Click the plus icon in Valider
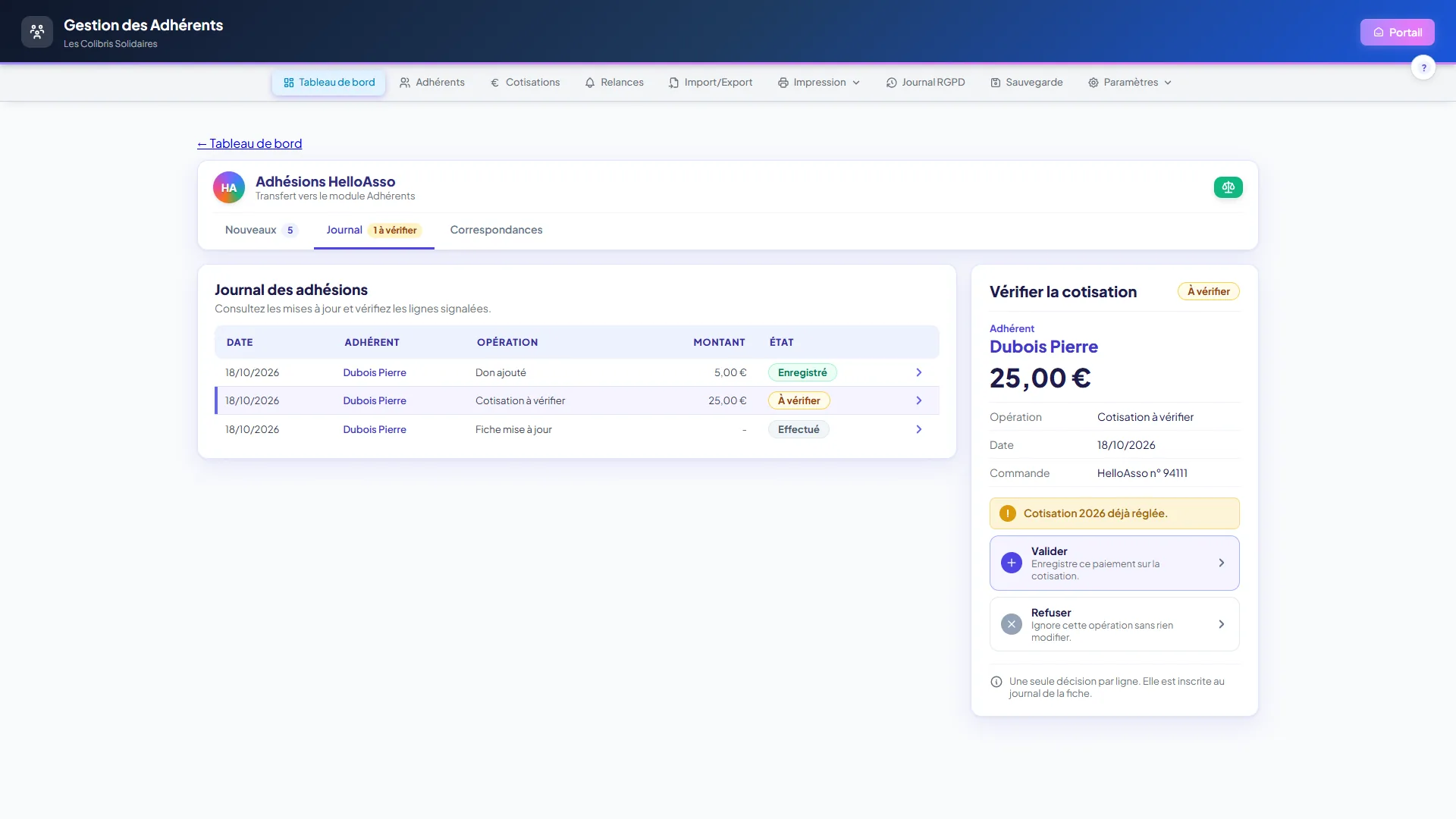The width and height of the screenshot is (1456, 819). point(1012,563)
